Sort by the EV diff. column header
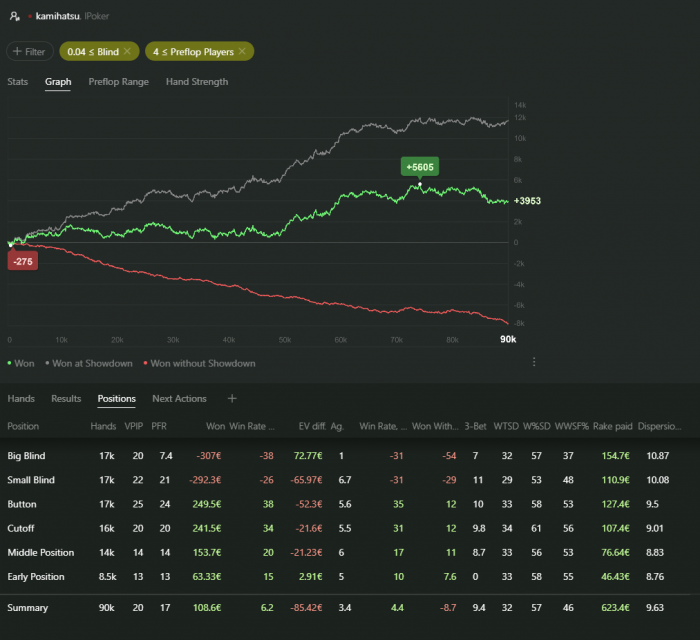700x640 pixels. click(315, 426)
